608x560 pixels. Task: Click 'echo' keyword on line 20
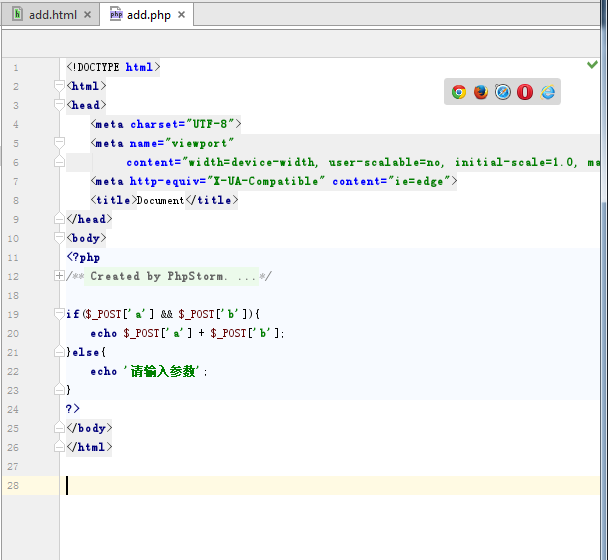tap(104, 333)
